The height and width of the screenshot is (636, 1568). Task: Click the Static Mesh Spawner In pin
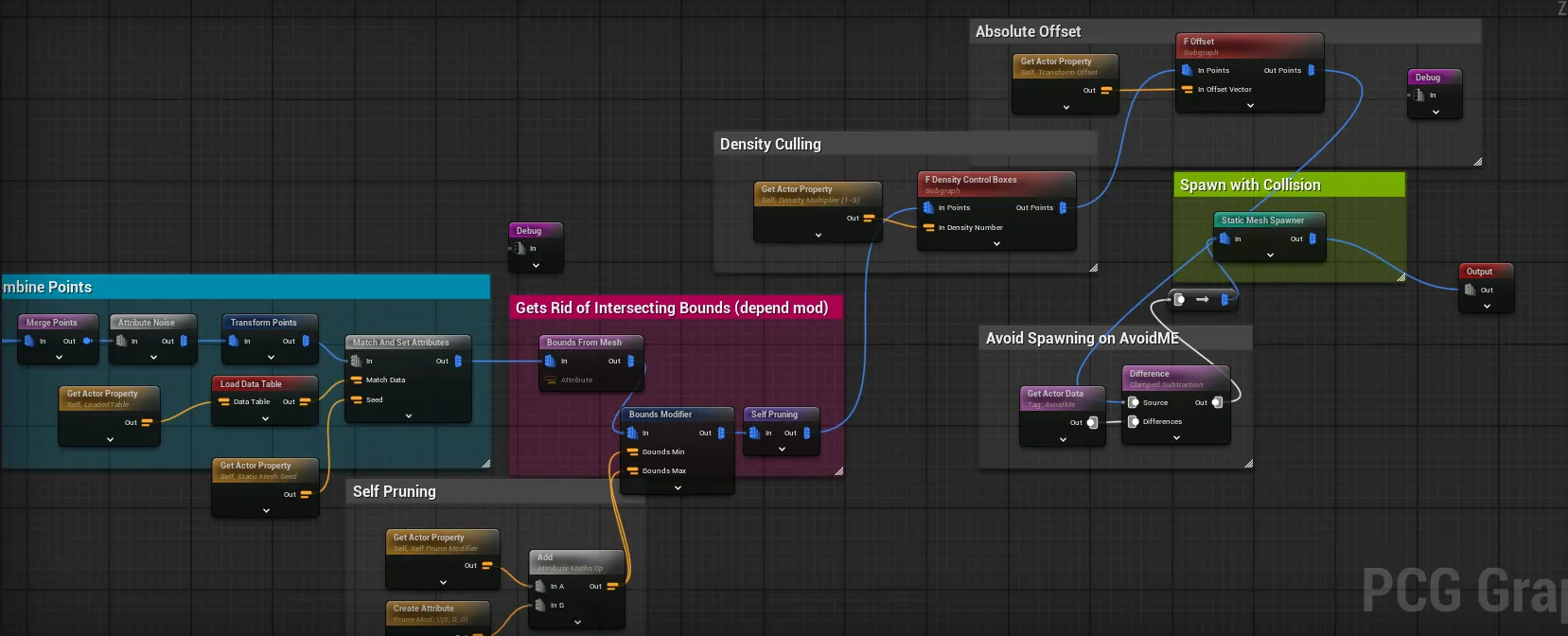pyautogui.click(x=1224, y=239)
